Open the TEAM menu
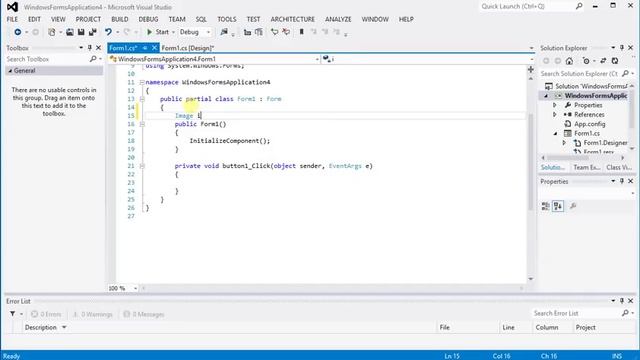The image size is (640, 360). coord(177,19)
